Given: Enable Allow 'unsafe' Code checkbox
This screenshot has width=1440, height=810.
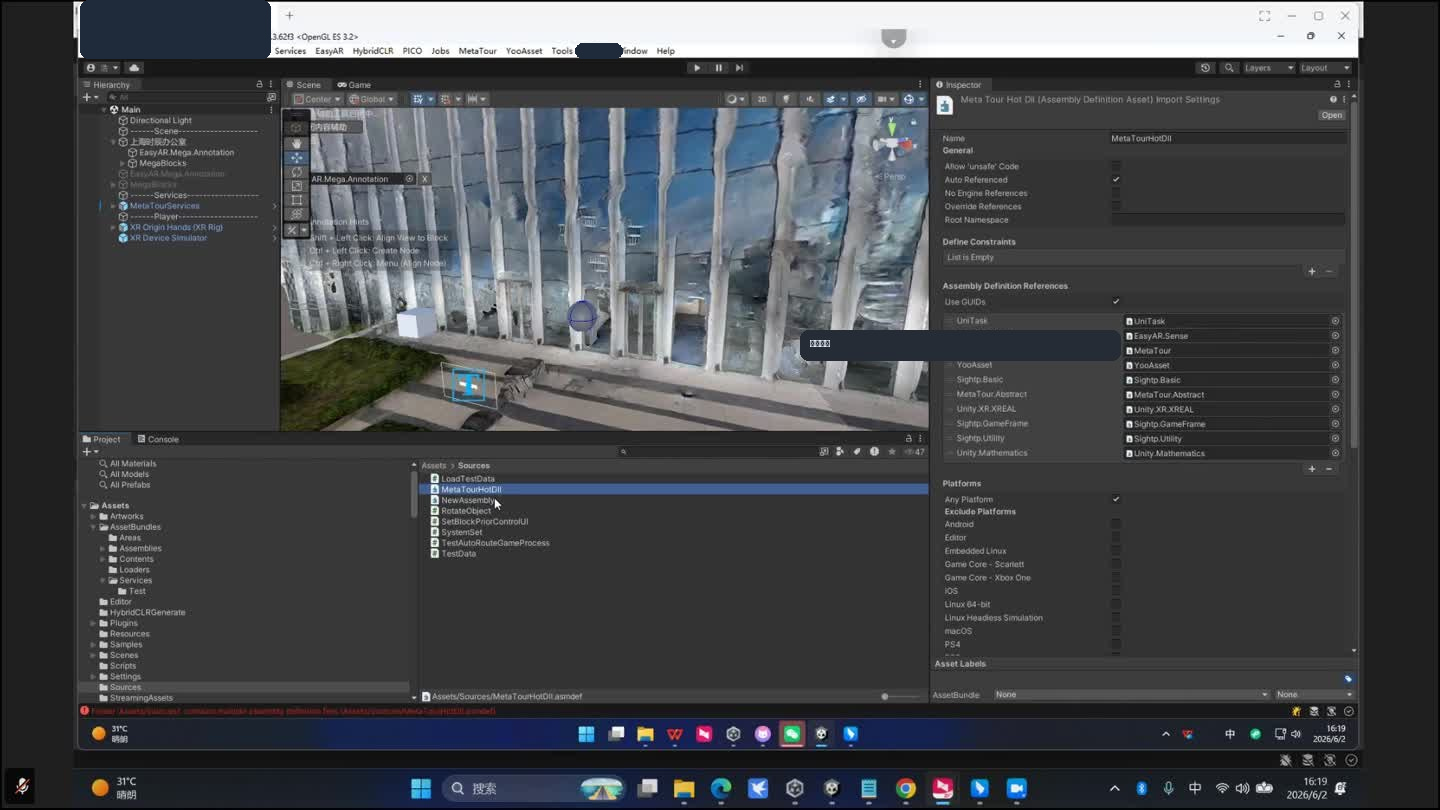Looking at the screenshot, I should click(x=1116, y=166).
